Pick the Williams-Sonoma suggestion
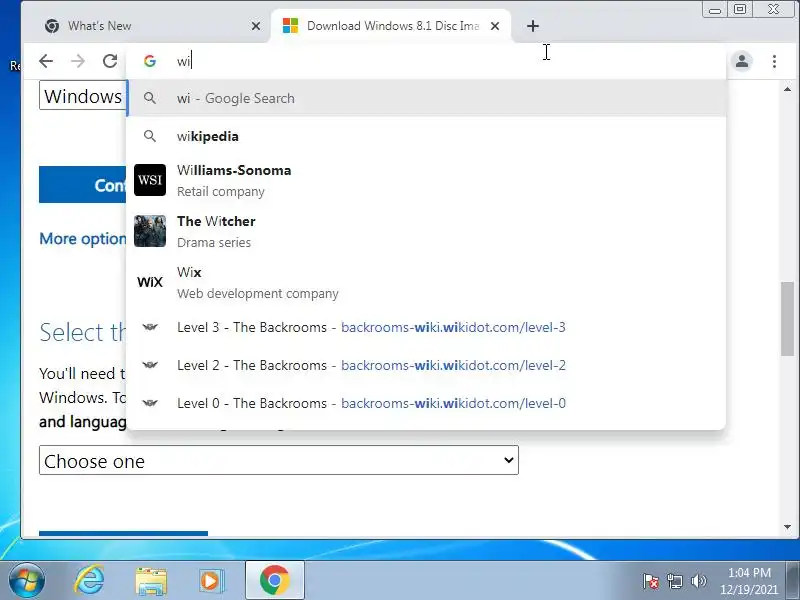This screenshot has height=600, width=800. click(x=426, y=180)
